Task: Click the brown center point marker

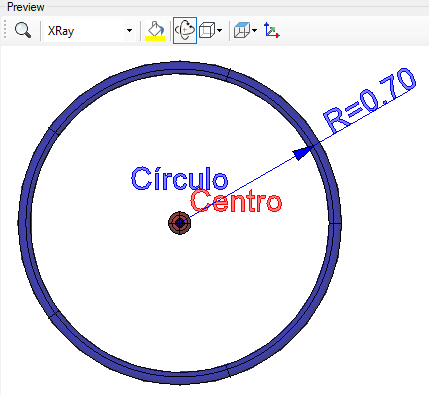Action: (180, 223)
